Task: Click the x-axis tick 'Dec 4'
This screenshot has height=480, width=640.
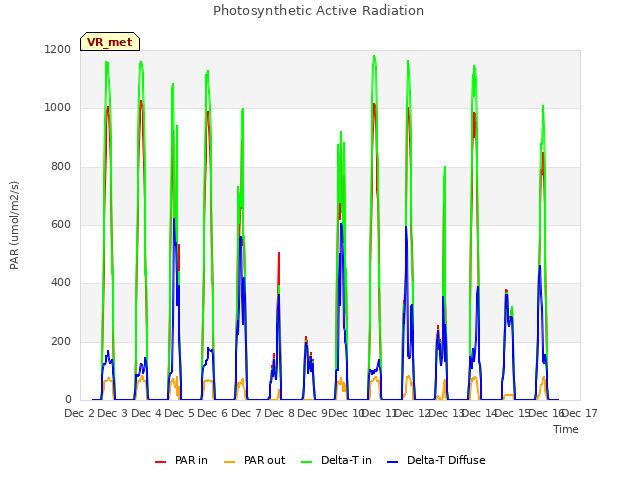Action: tap(146, 413)
